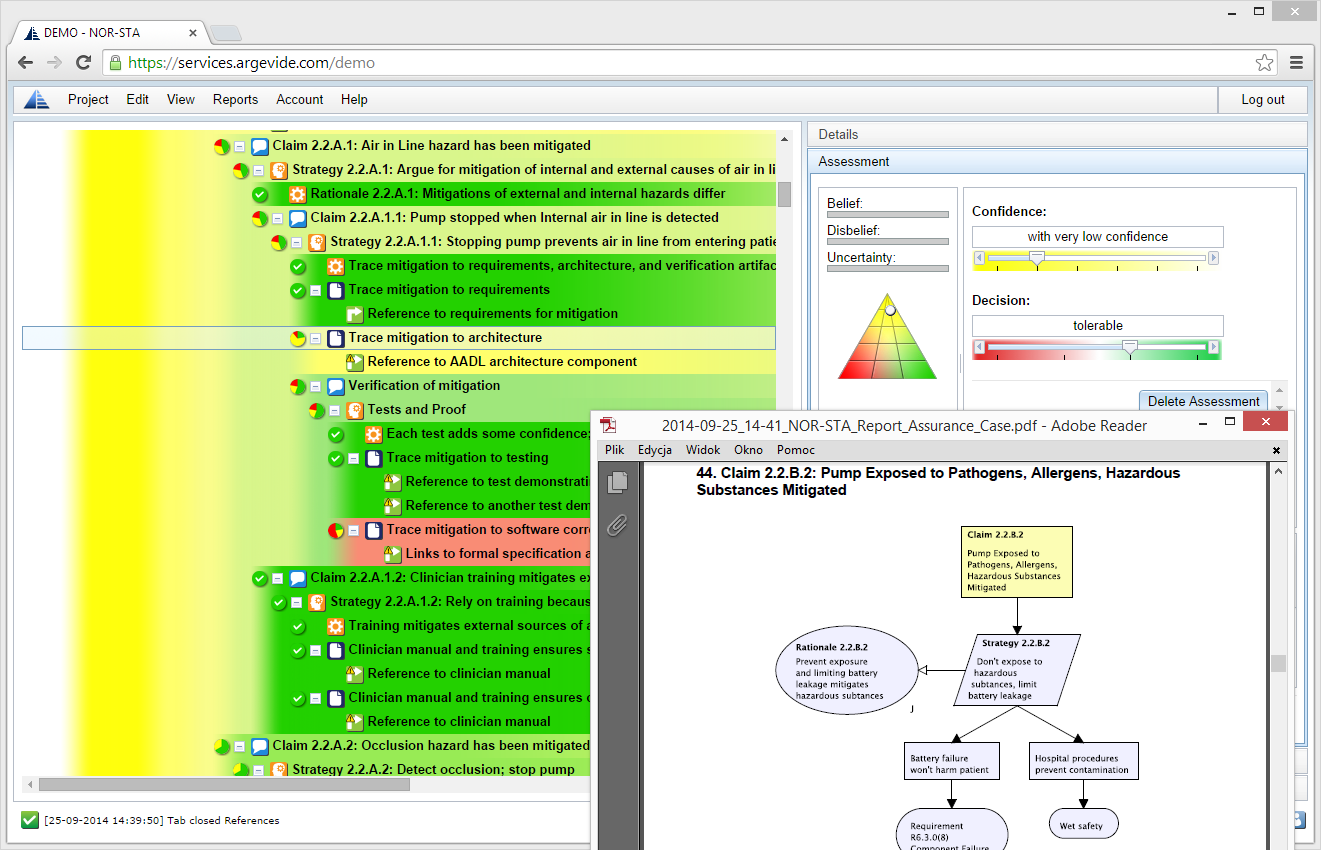Click document icon of Trace mitigation to architecture
Viewport: 1321px width, 850px height.
pos(336,338)
